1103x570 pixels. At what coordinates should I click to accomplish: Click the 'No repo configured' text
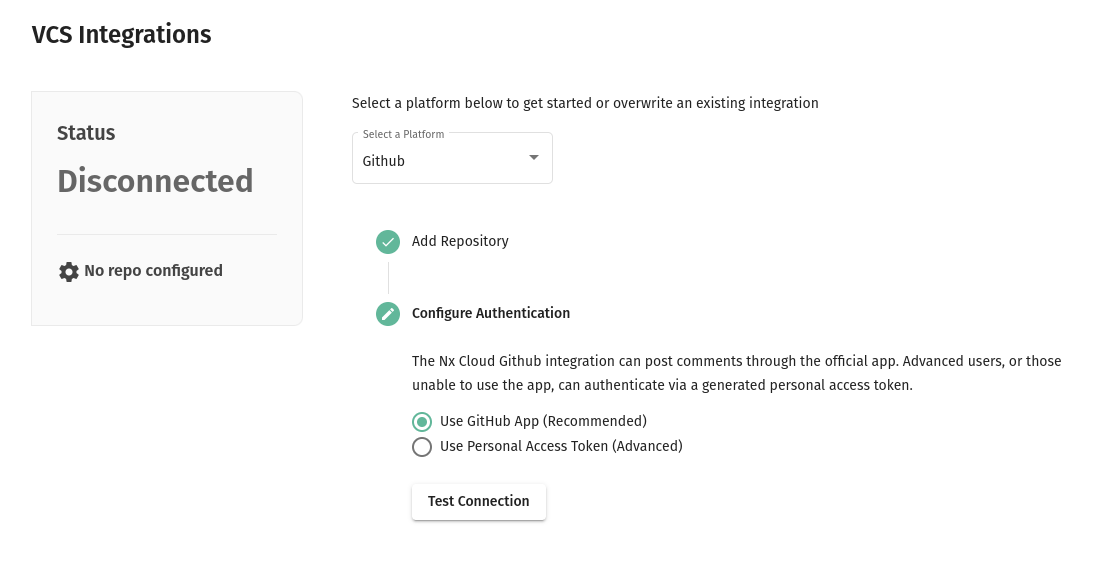tap(153, 271)
